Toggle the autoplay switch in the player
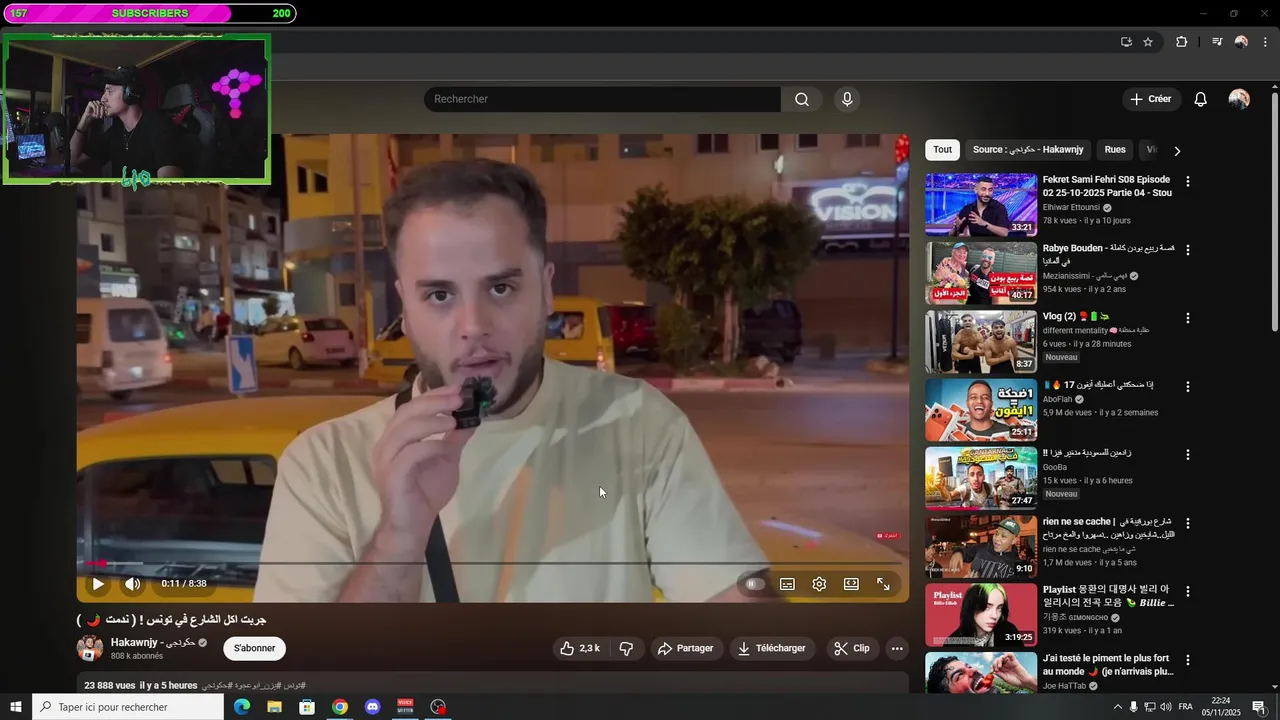 tap(755, 584)
